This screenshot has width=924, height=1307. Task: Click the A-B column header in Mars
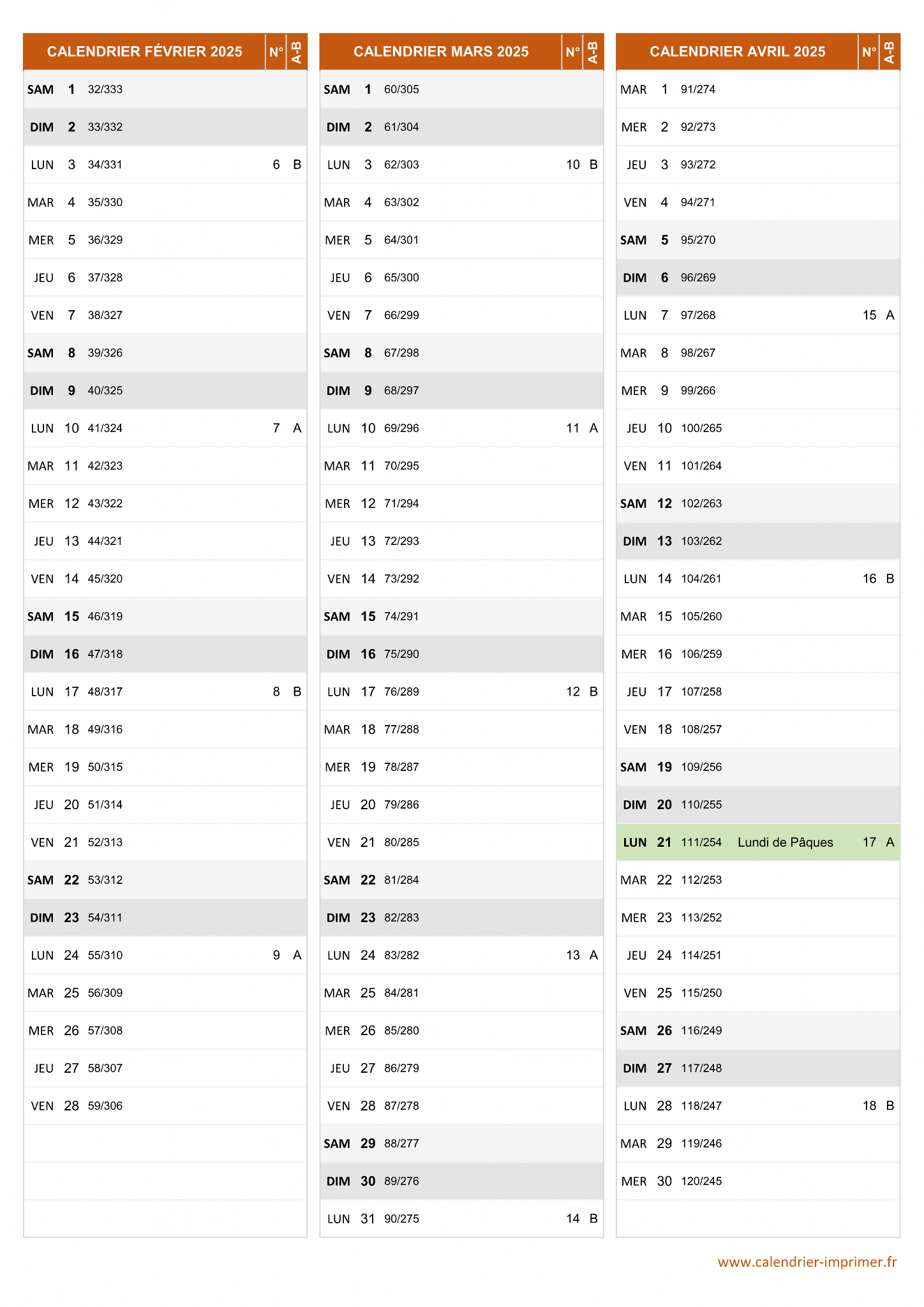pyautogui.click(x=593, y=52)
